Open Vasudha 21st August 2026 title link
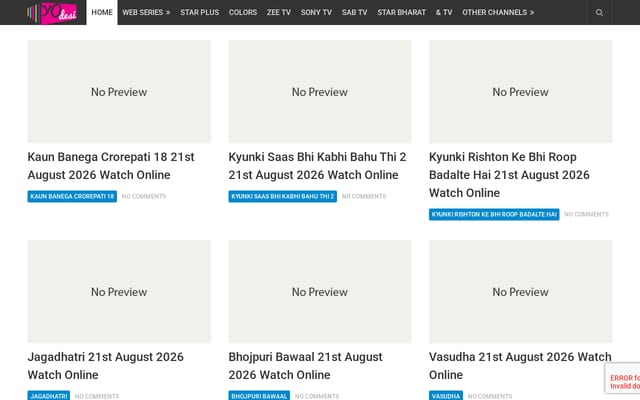This screenshot has width=640, height=400. (x=520, y=366)
